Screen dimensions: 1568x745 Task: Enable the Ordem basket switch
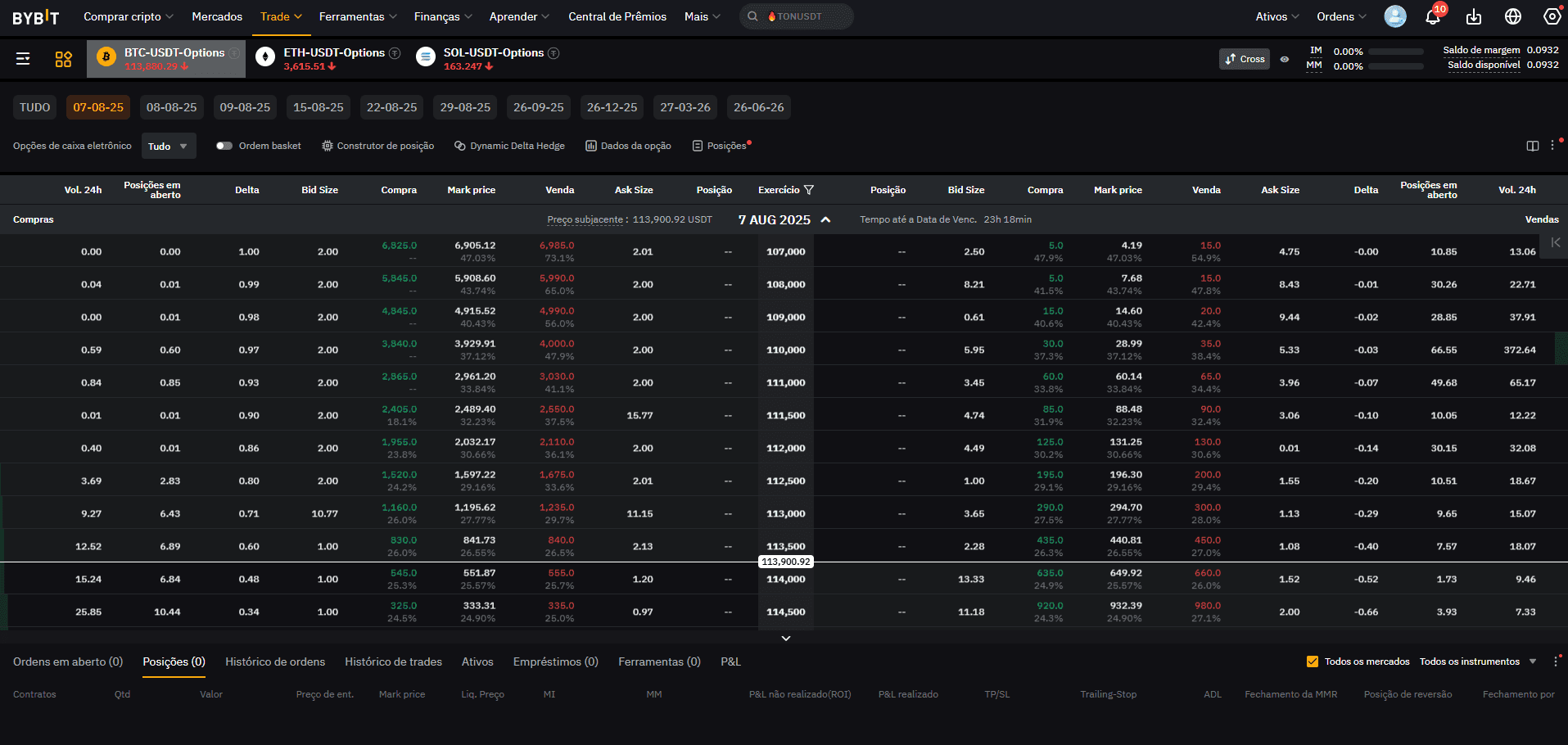[x=224, y=146]
